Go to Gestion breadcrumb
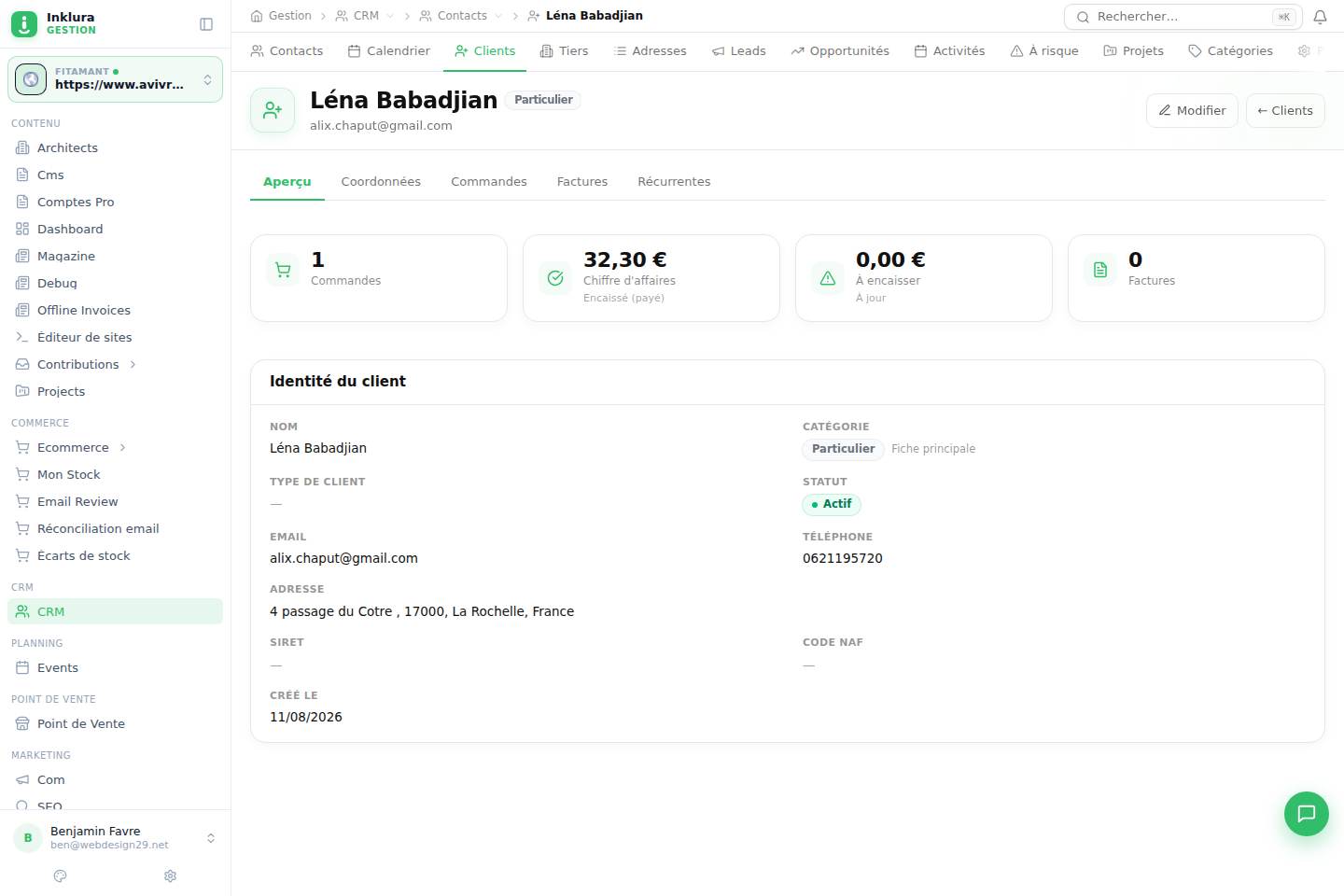The width and height of the screenshot is (1344, 896). coord(281,16)
